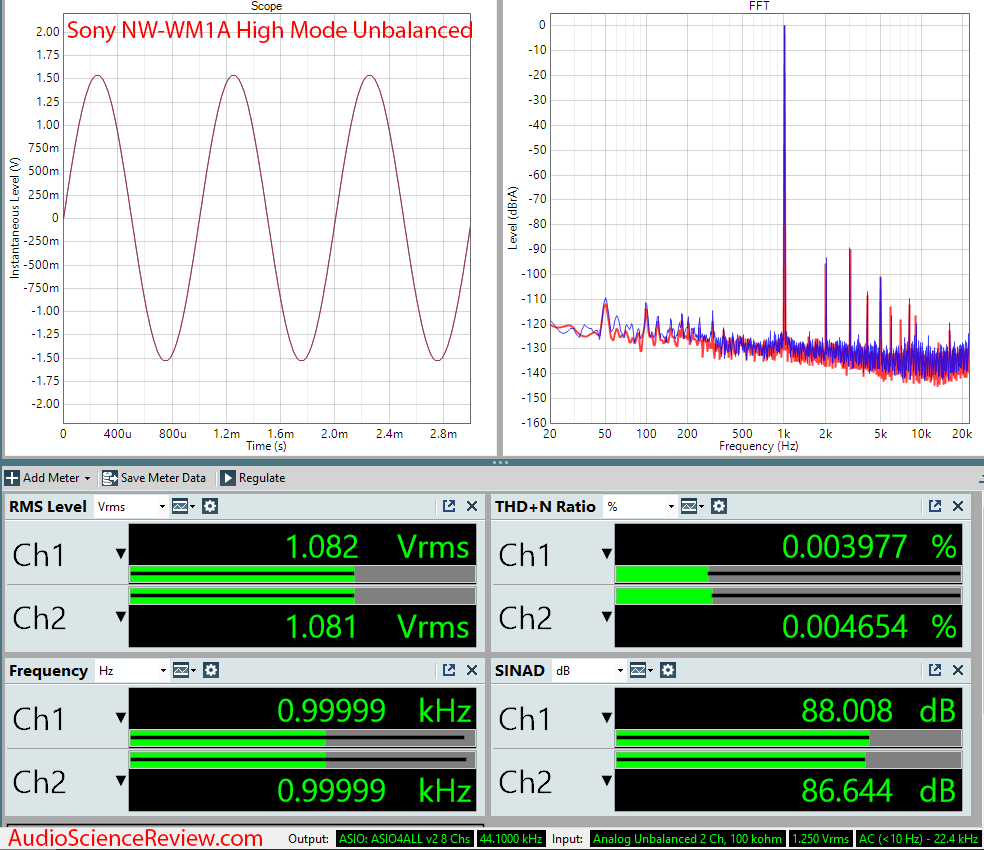Viewport: 984px width, 850px height.
Task: Click the 88.008 dB SINAD reading
Action: pos(879,711)
